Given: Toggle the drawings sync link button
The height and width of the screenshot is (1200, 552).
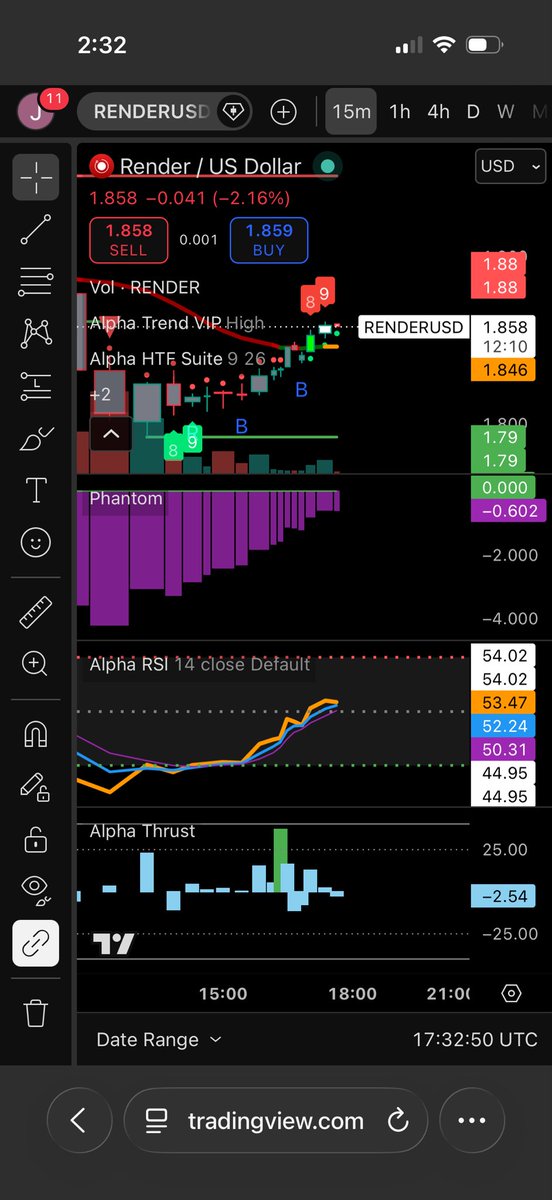Looking at the screenshot, I should click(x=36, y=943).
